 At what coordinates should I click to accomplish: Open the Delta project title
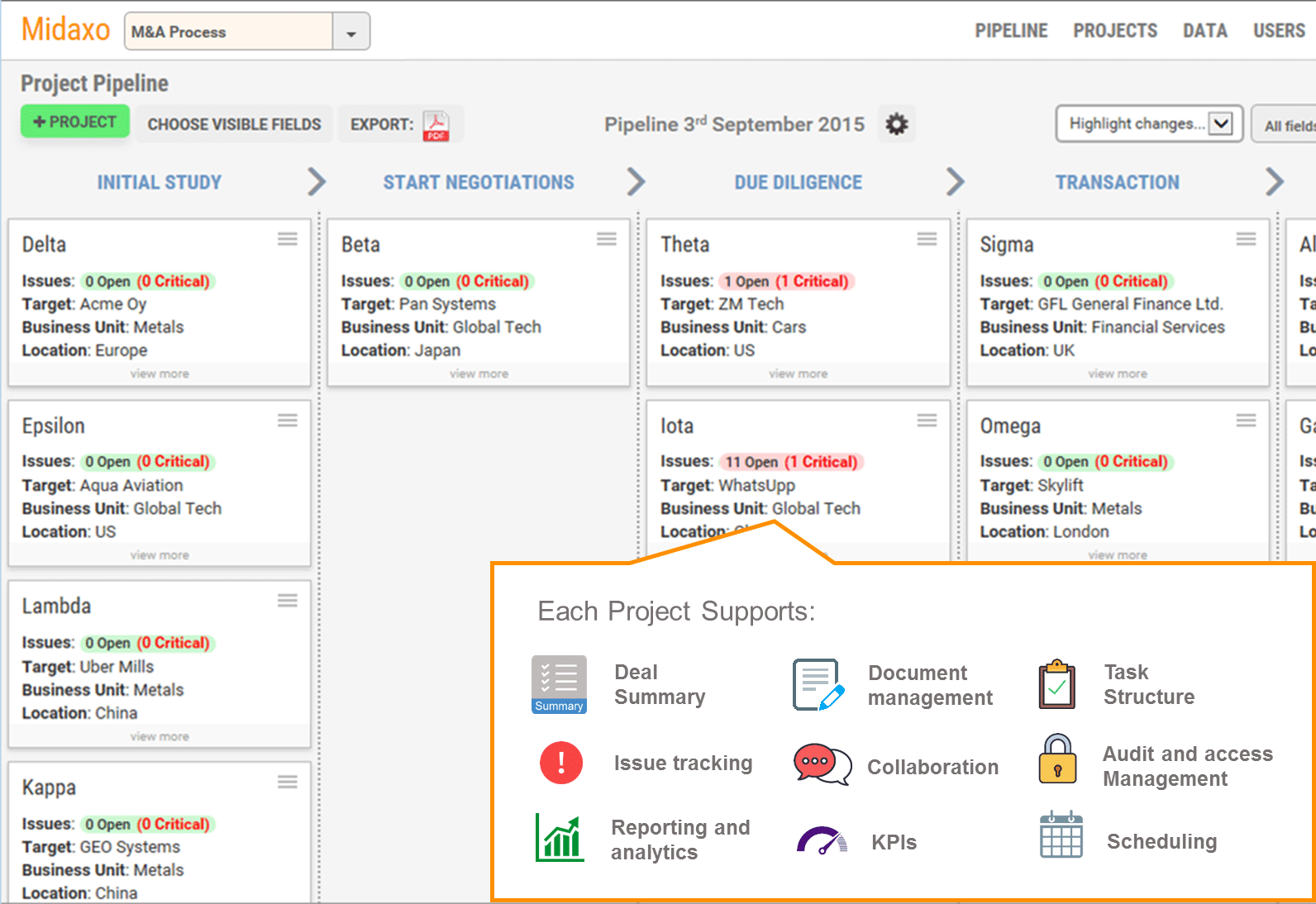click(44, 245)
